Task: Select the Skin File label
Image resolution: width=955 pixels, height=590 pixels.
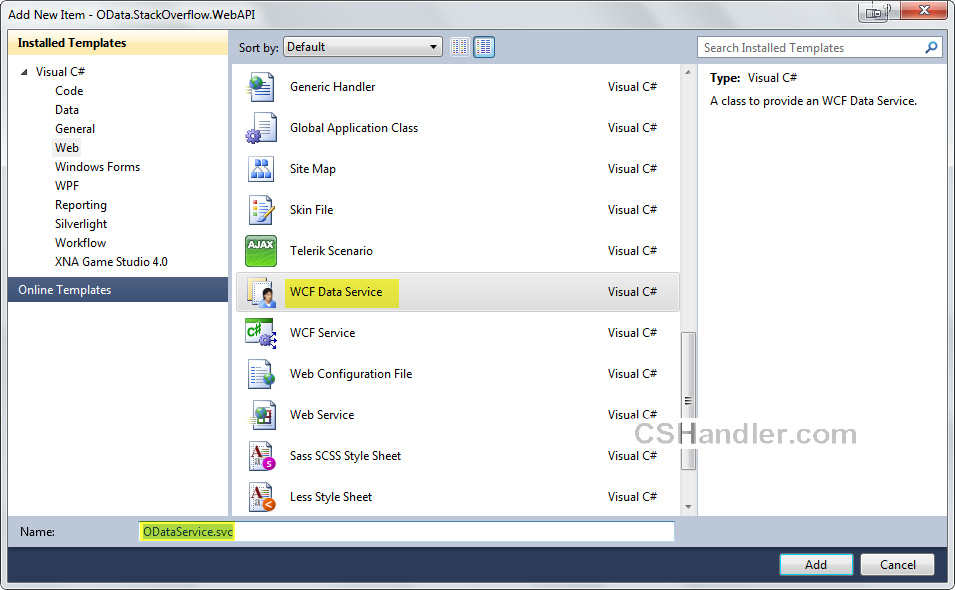Action: point(311,209)
